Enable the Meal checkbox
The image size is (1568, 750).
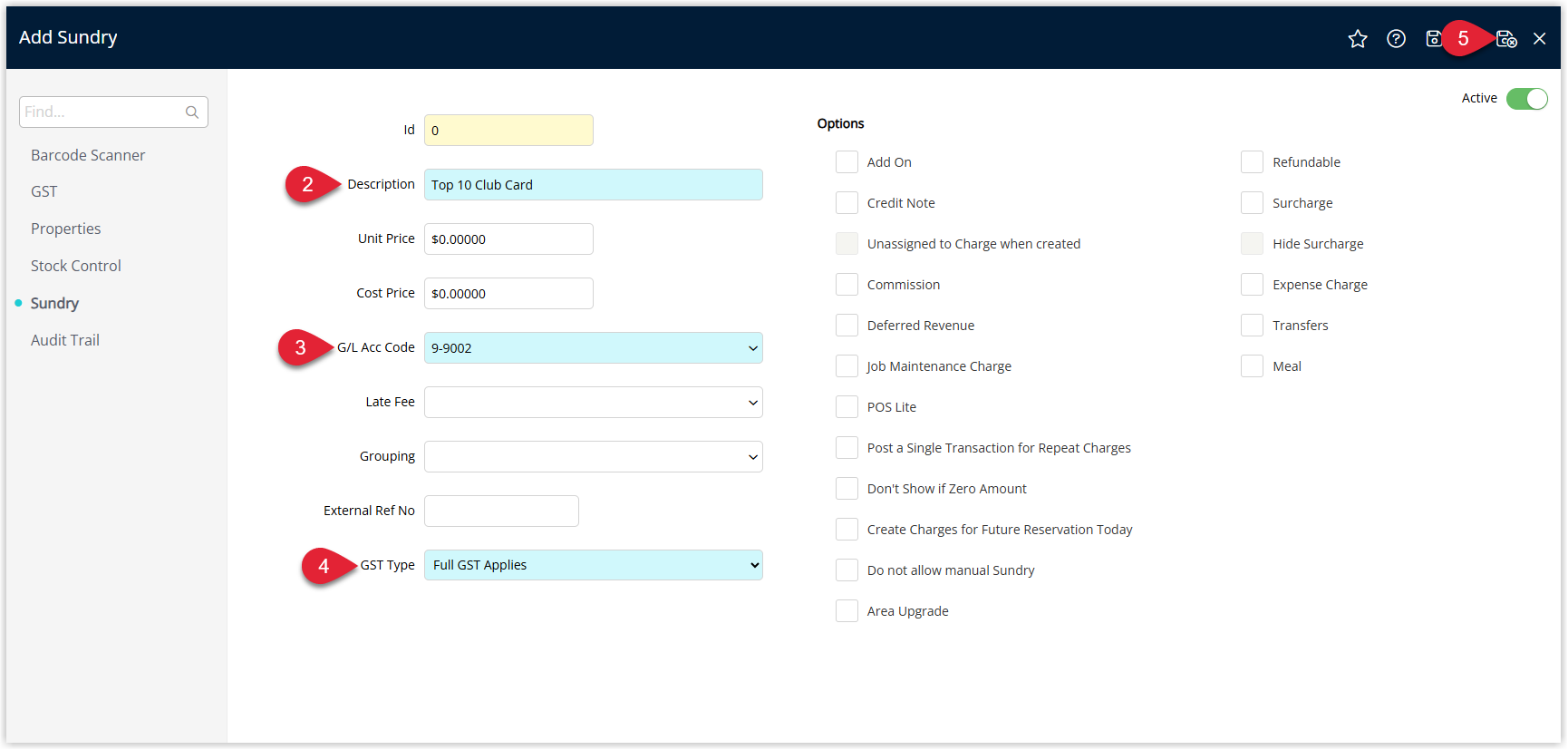(1252, 366)
